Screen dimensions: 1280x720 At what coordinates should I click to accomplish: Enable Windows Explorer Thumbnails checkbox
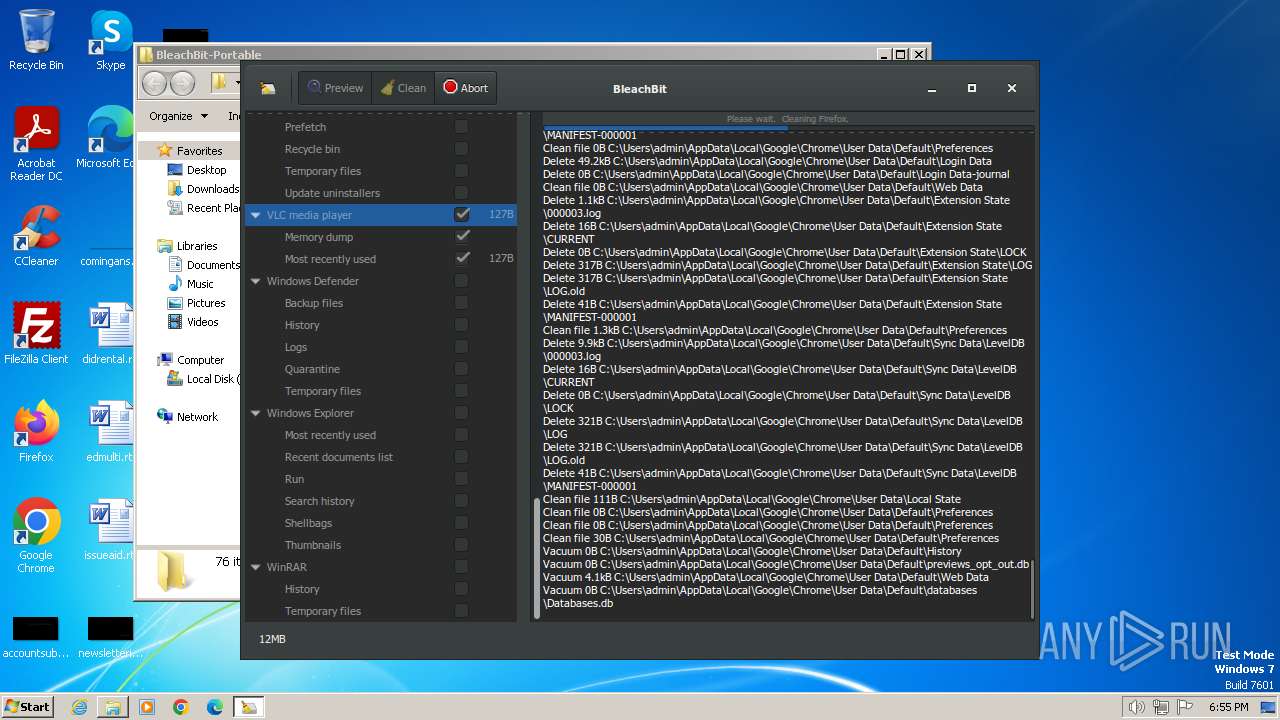point(461,545)
